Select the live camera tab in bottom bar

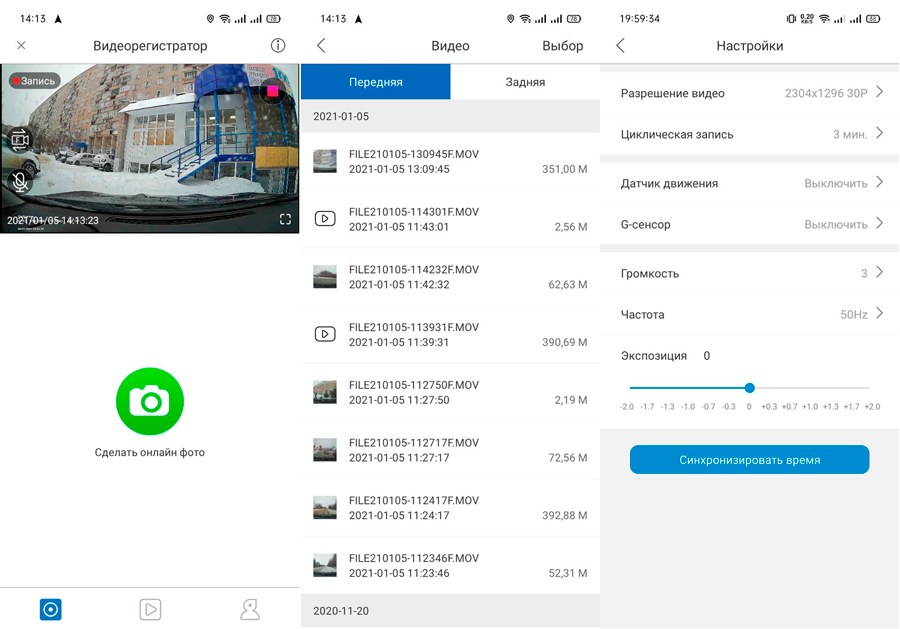click(51, 609)
